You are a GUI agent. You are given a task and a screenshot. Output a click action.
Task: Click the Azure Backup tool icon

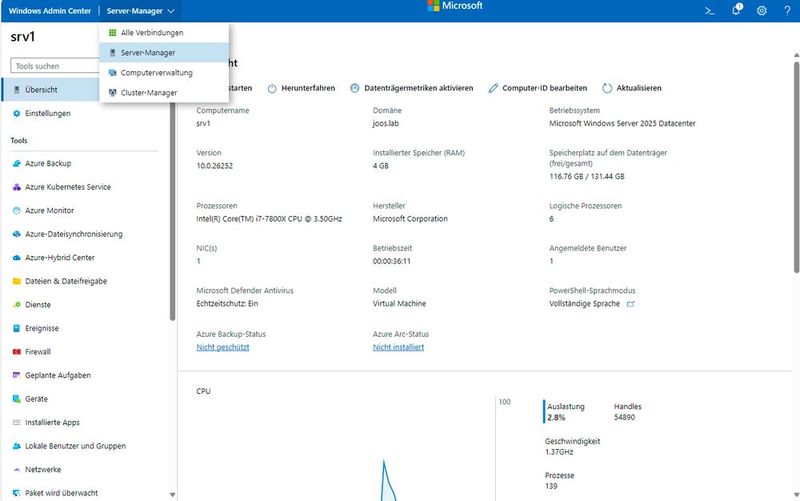click(16, 163)
